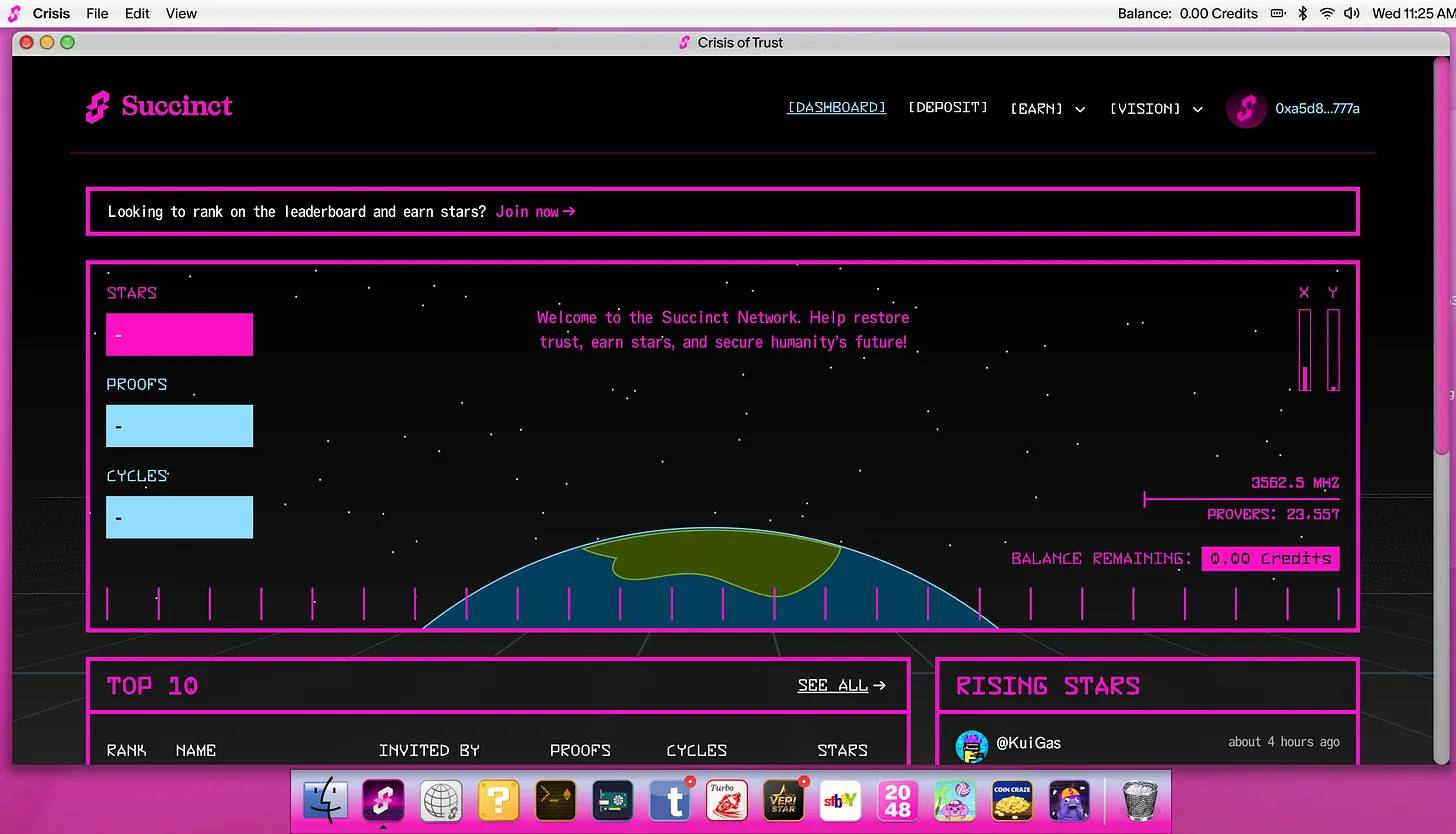This screenshot has width=1456, height=834.
Task: Open the 2048 game icon
Action: [897, 801]
